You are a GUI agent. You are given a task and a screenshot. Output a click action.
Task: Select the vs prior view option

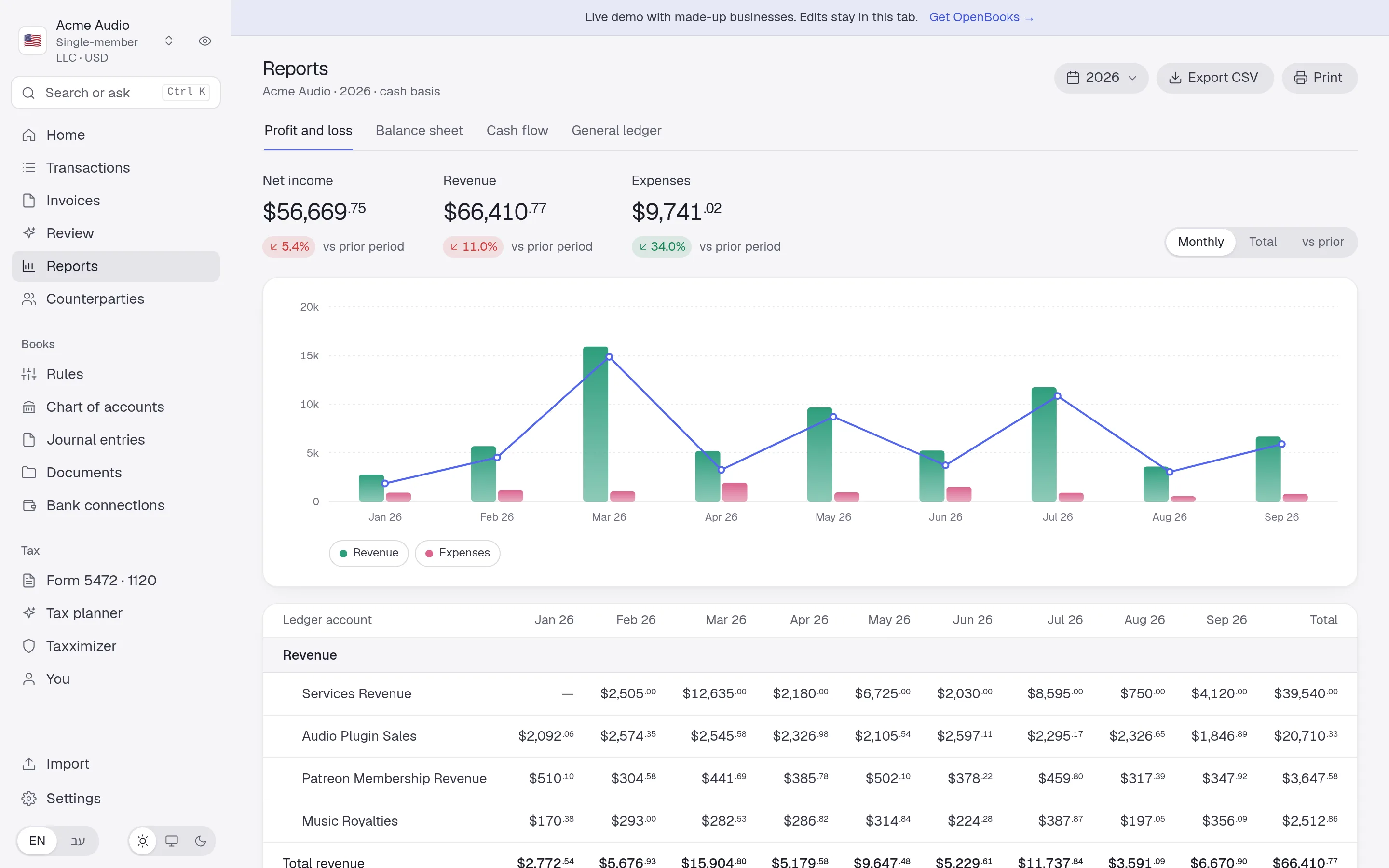(x=1322, y=242)
